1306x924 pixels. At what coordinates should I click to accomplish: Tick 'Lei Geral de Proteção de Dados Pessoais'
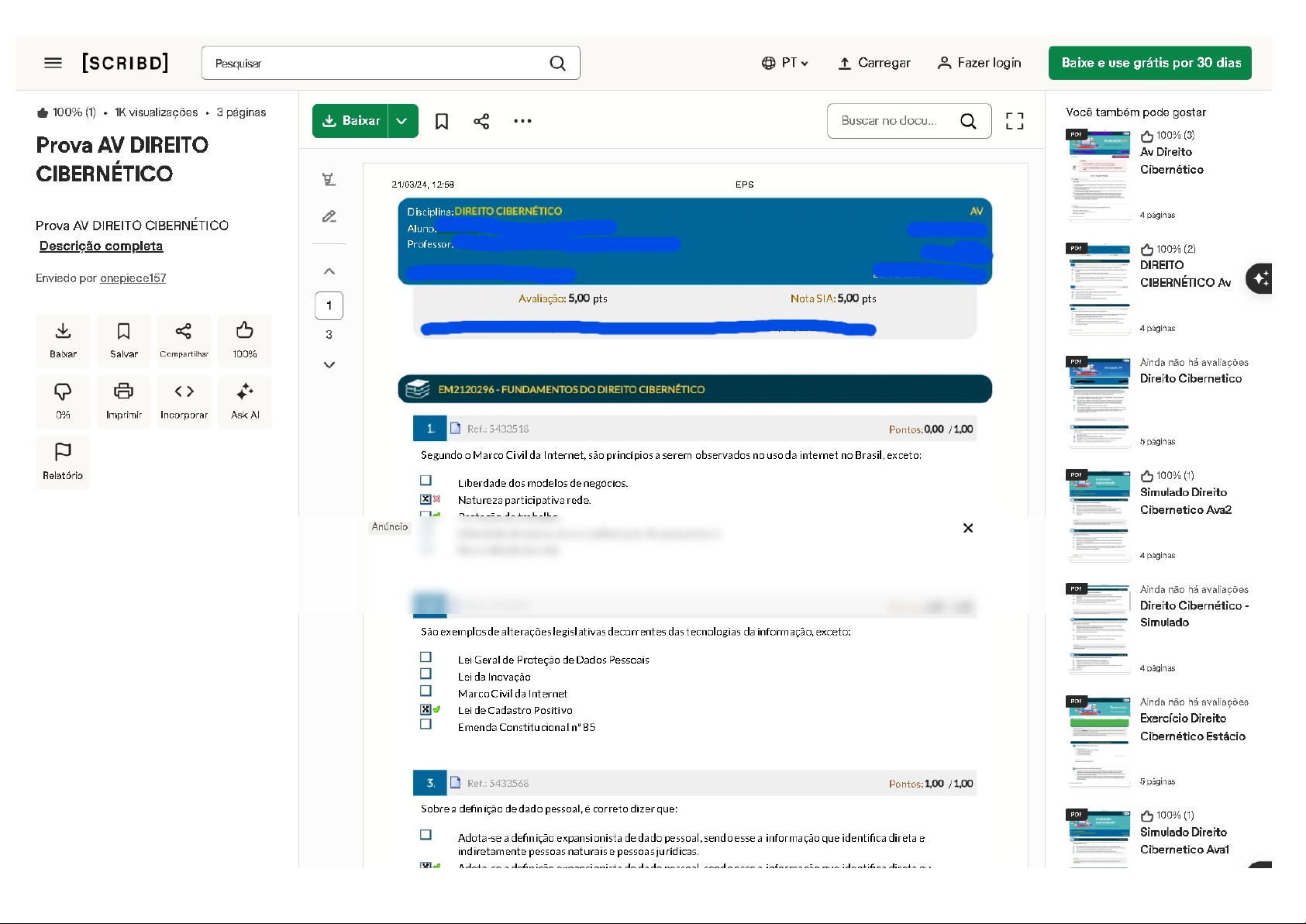426,657
